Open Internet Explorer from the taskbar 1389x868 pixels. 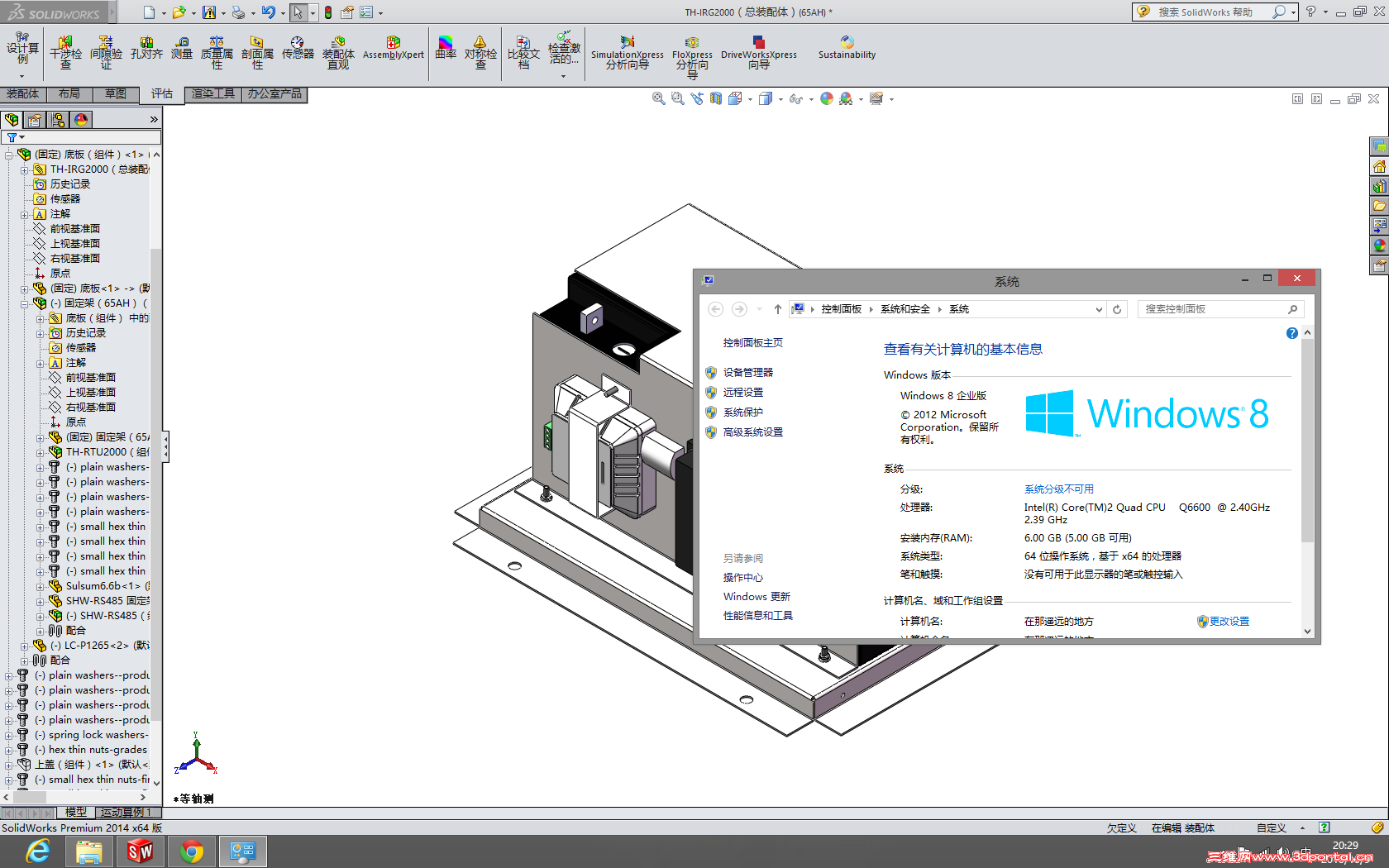pyautogui.click(x=38, y=851)
